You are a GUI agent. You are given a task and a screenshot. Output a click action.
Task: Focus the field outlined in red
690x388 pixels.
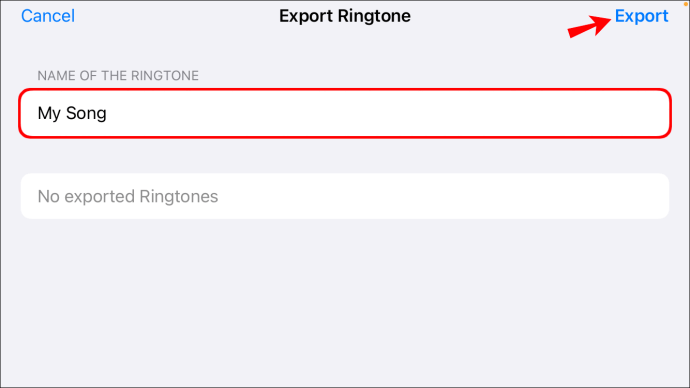tap(345, 113)
